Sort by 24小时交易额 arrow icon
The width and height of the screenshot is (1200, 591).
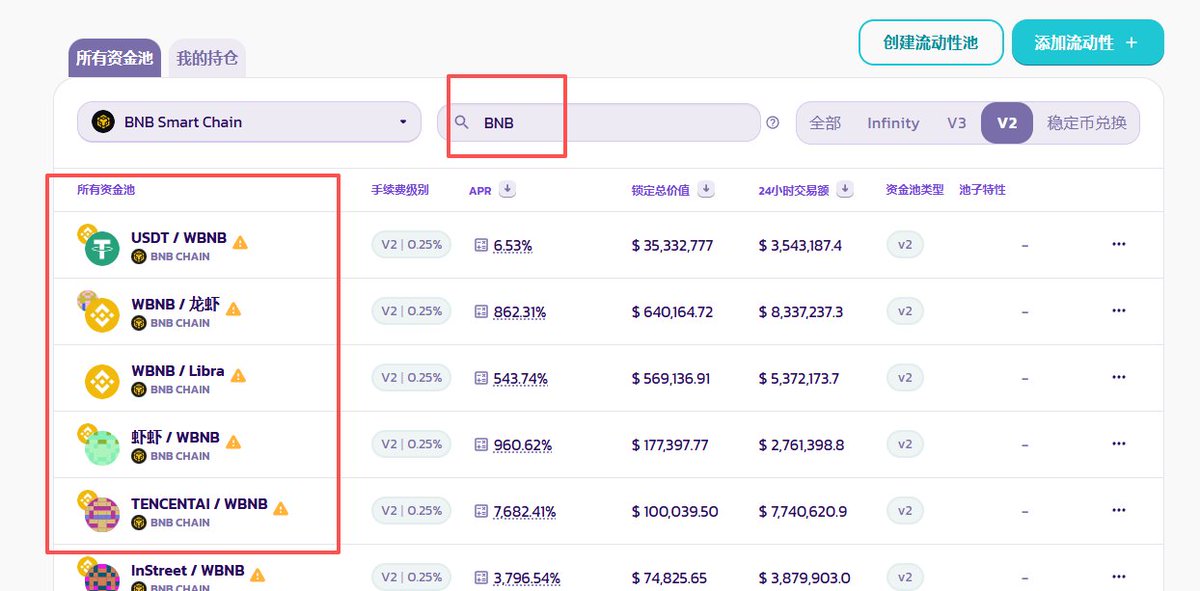[845, 189]
